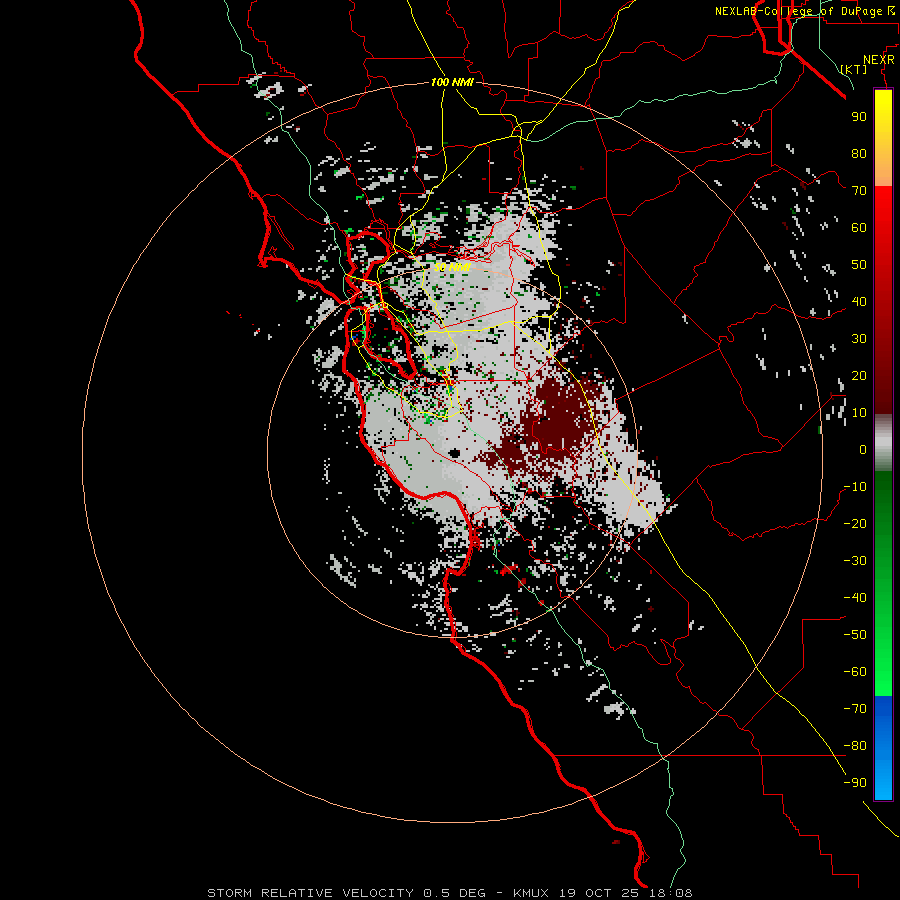Click the -10 value on the velocity scale
Image resolution: width=900 pixels, height=900 pixels.
coord(855,487)
